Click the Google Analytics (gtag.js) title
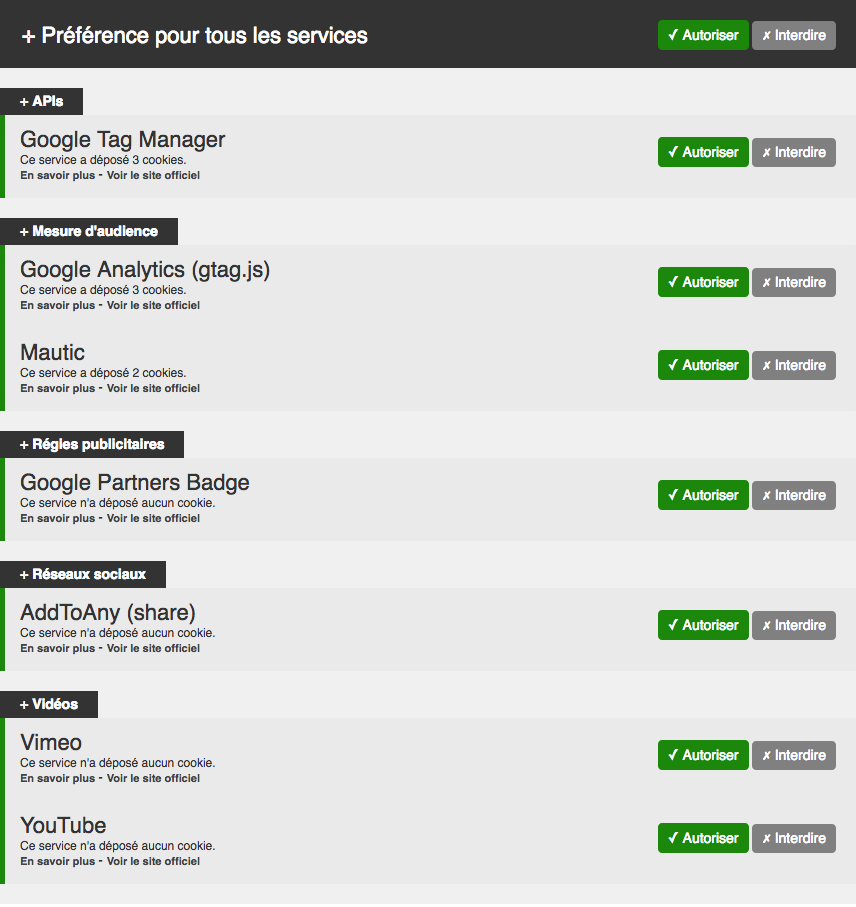 [145, 270]
